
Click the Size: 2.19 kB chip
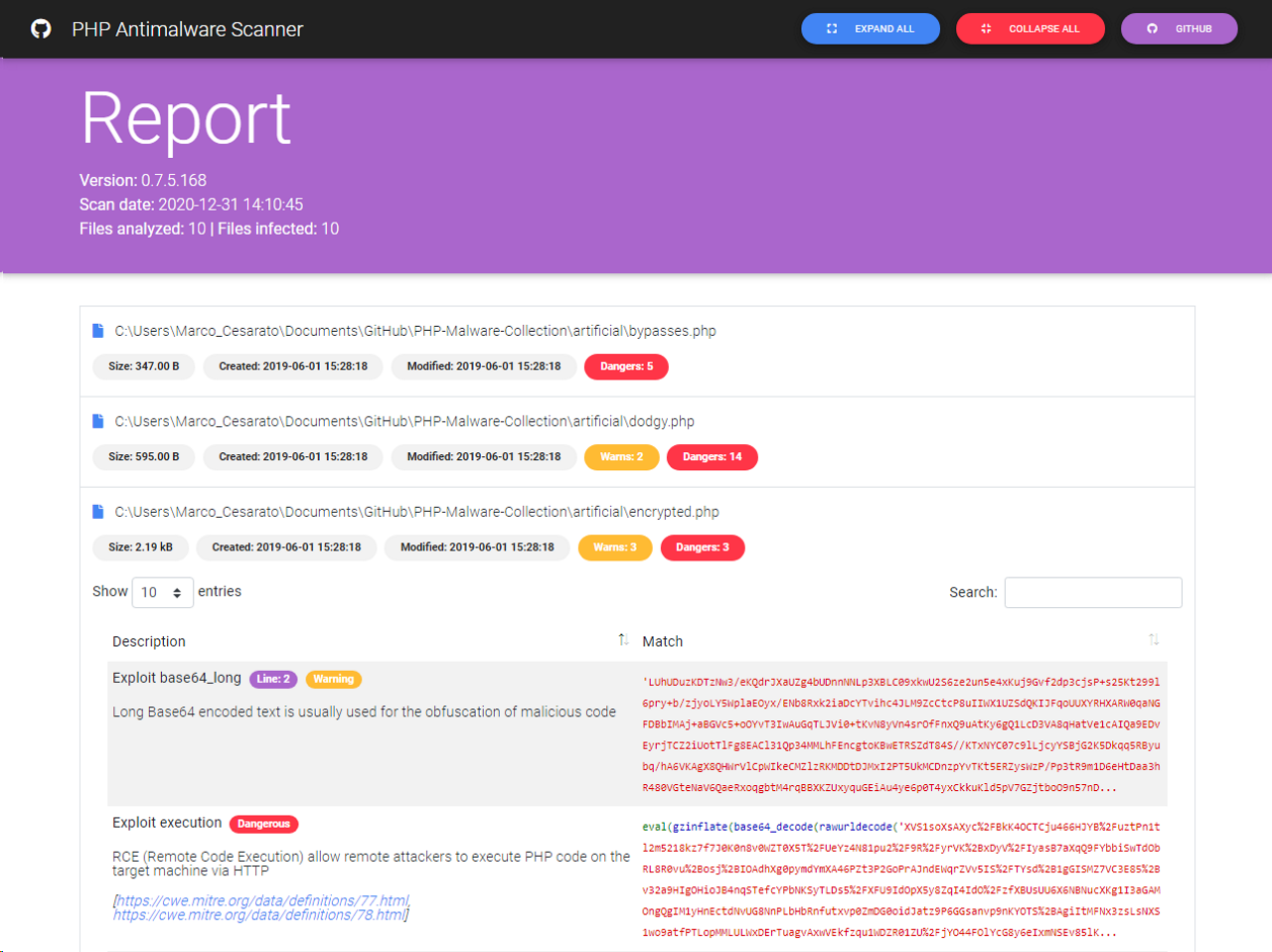point(140,548)
